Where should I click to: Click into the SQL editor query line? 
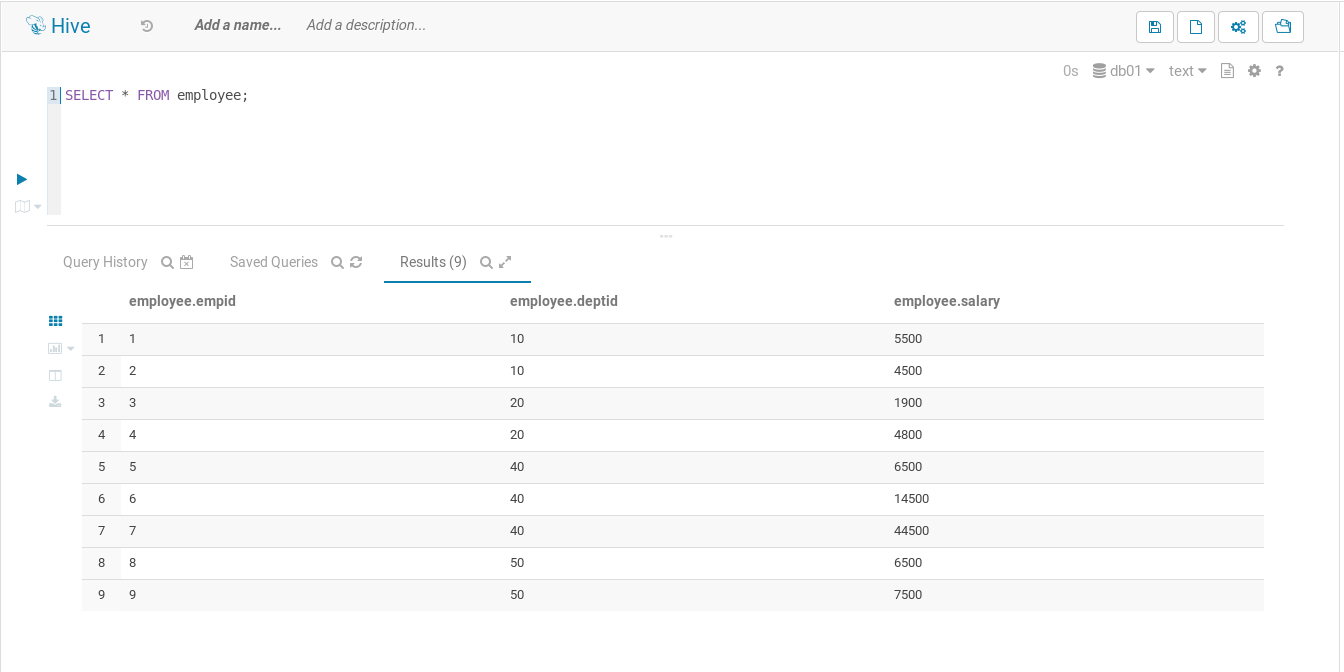(x=156, y=95)
